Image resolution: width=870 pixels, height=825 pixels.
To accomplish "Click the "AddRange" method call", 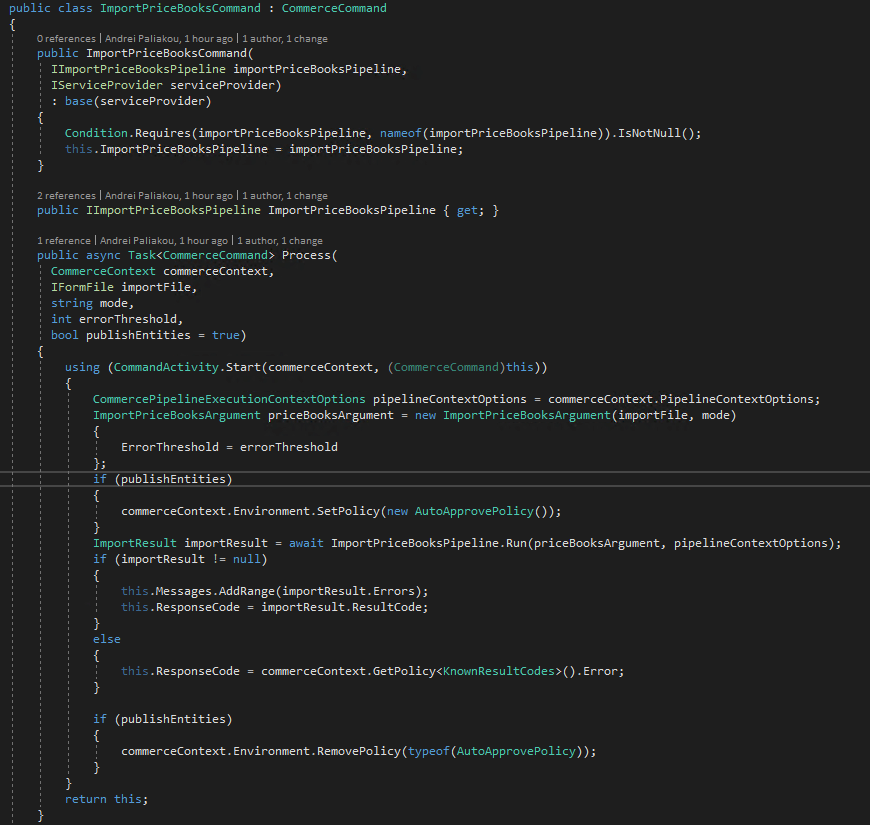I will pyautogui.click(x=247, y=591).
